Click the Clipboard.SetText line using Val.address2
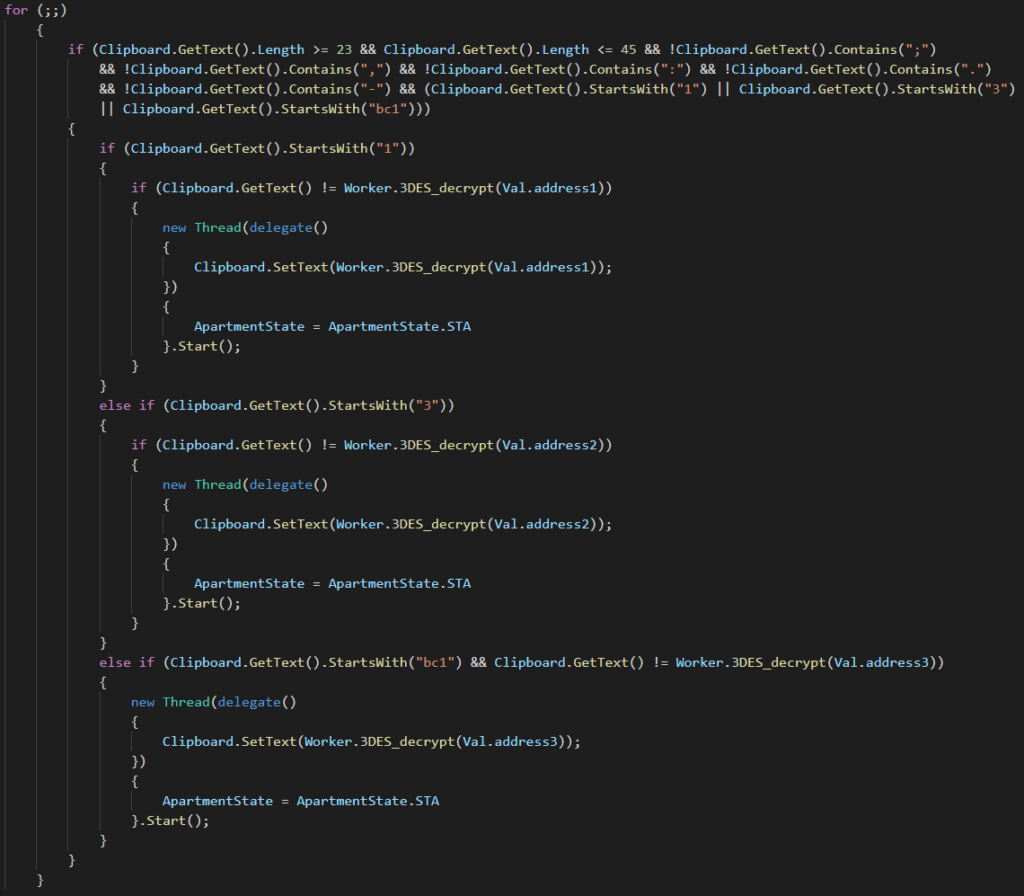This screenshot has width=1024, height=896. pos(403,524)
